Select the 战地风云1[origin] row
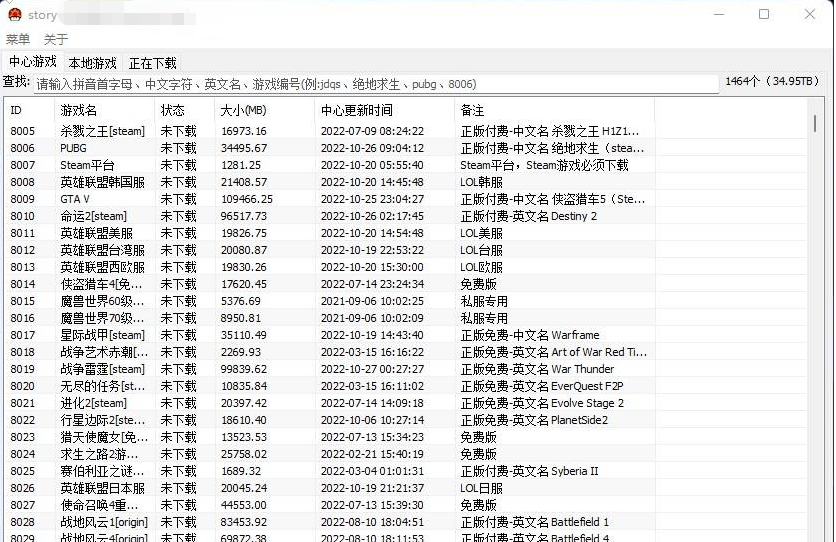The width and height of the screenshot is (836, 542). pos(405,522)
